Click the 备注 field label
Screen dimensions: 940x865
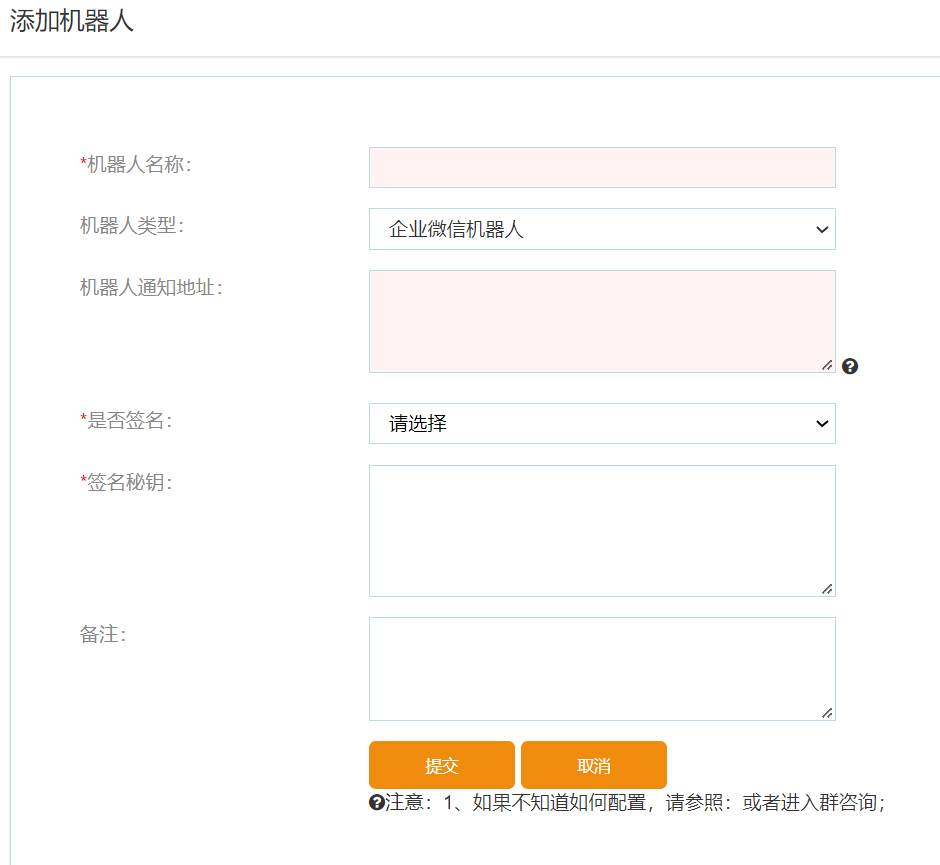coord(102,635)
